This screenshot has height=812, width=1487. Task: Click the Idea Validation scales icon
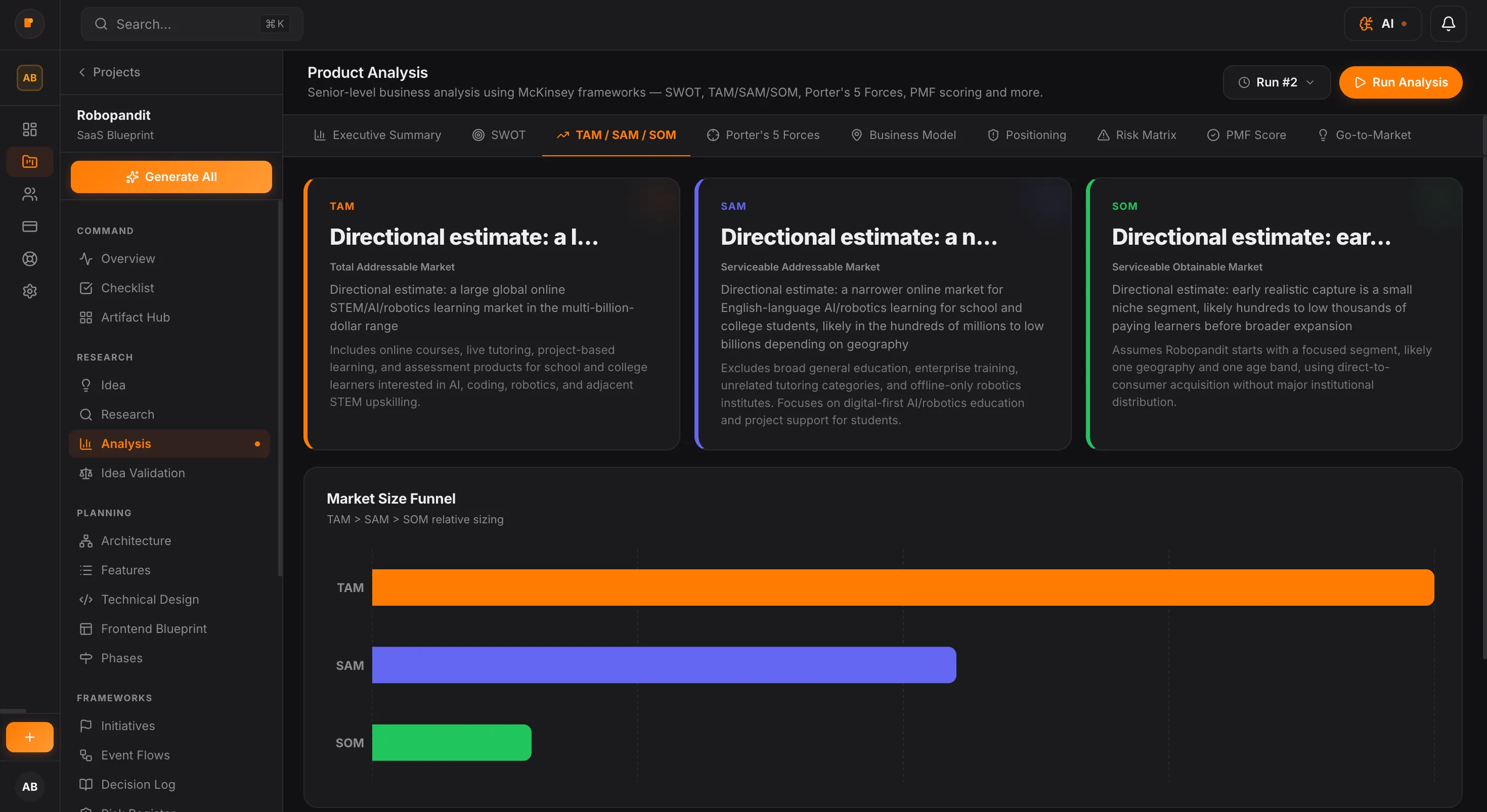coord(86,473)
